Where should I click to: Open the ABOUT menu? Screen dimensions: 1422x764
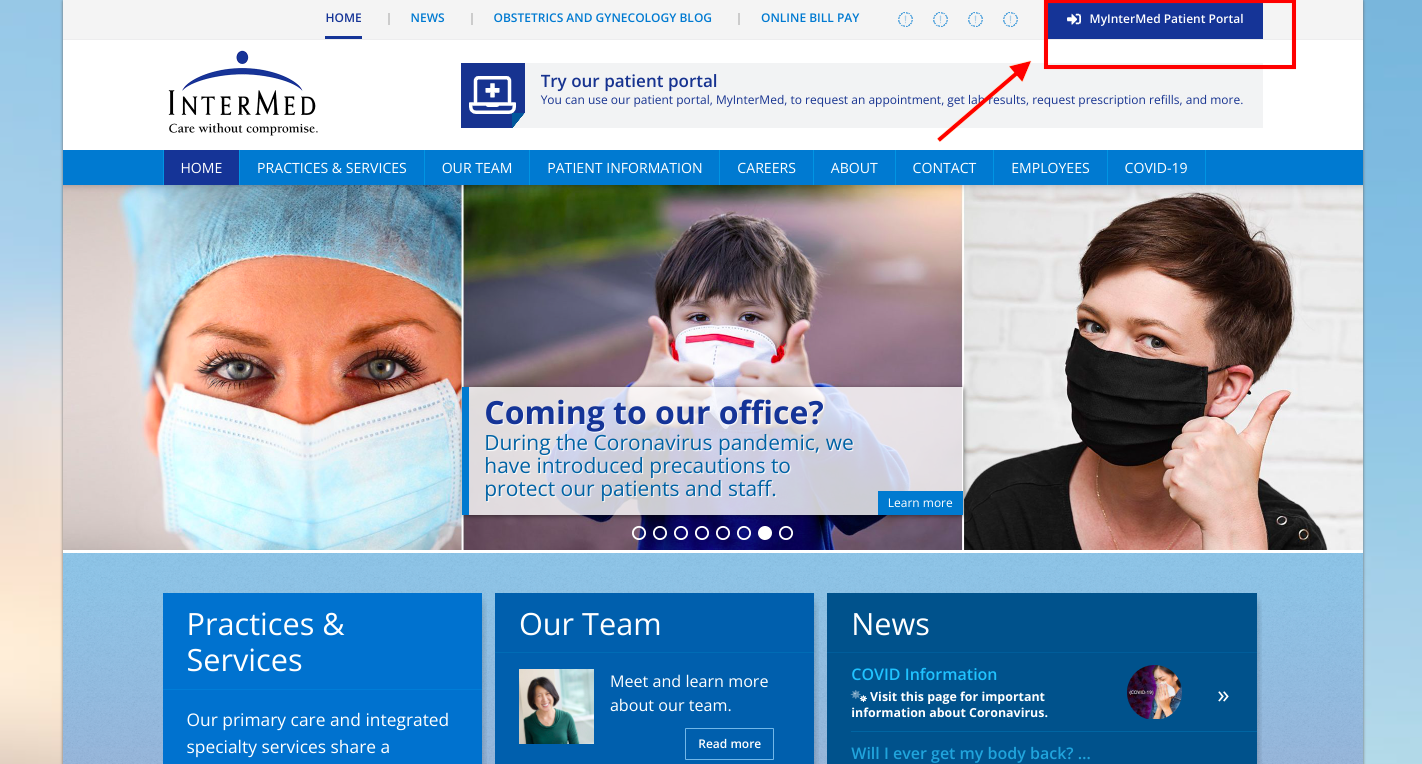[853, 167]
